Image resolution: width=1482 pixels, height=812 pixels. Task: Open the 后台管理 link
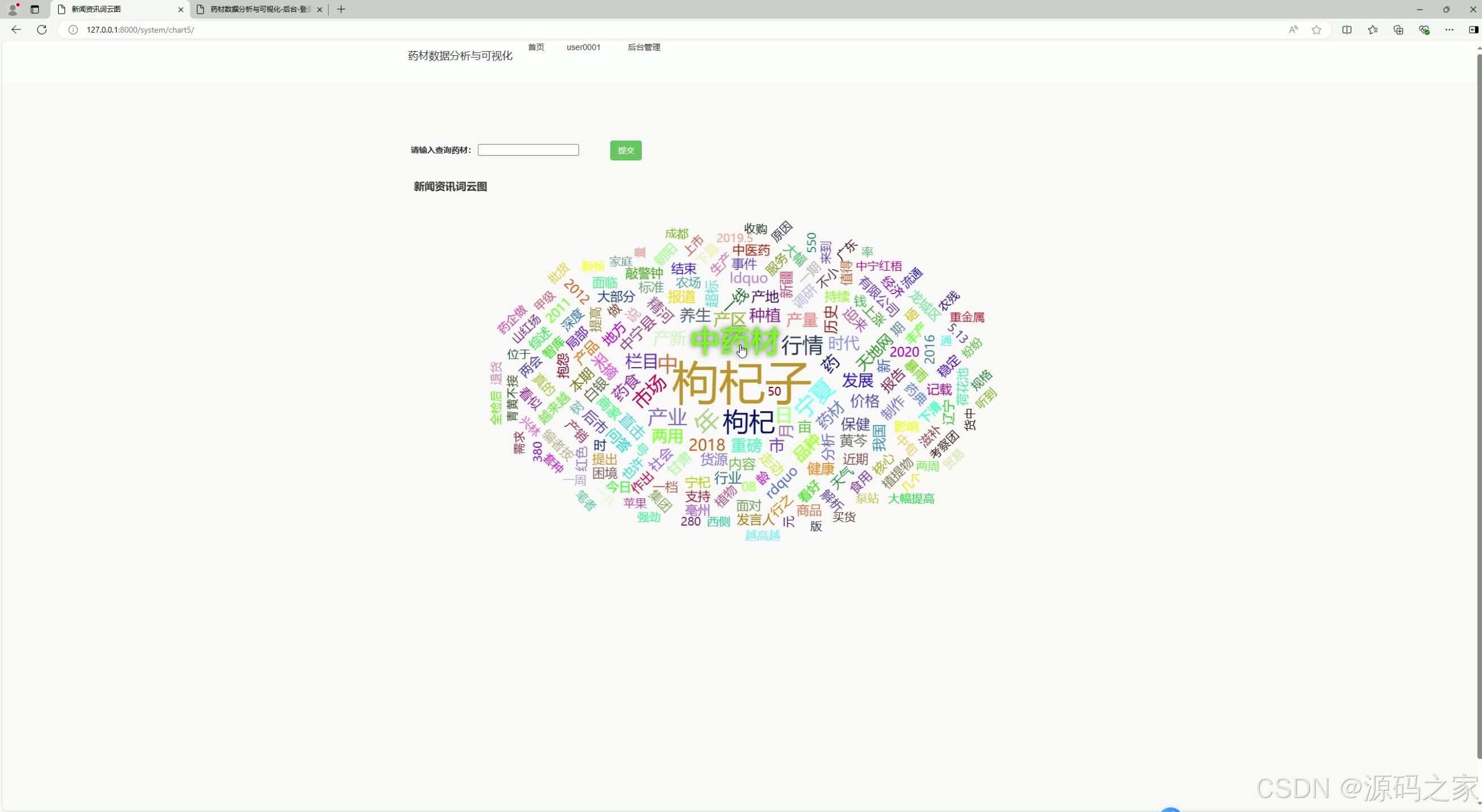pyautogui.click(x=643, y=47)
